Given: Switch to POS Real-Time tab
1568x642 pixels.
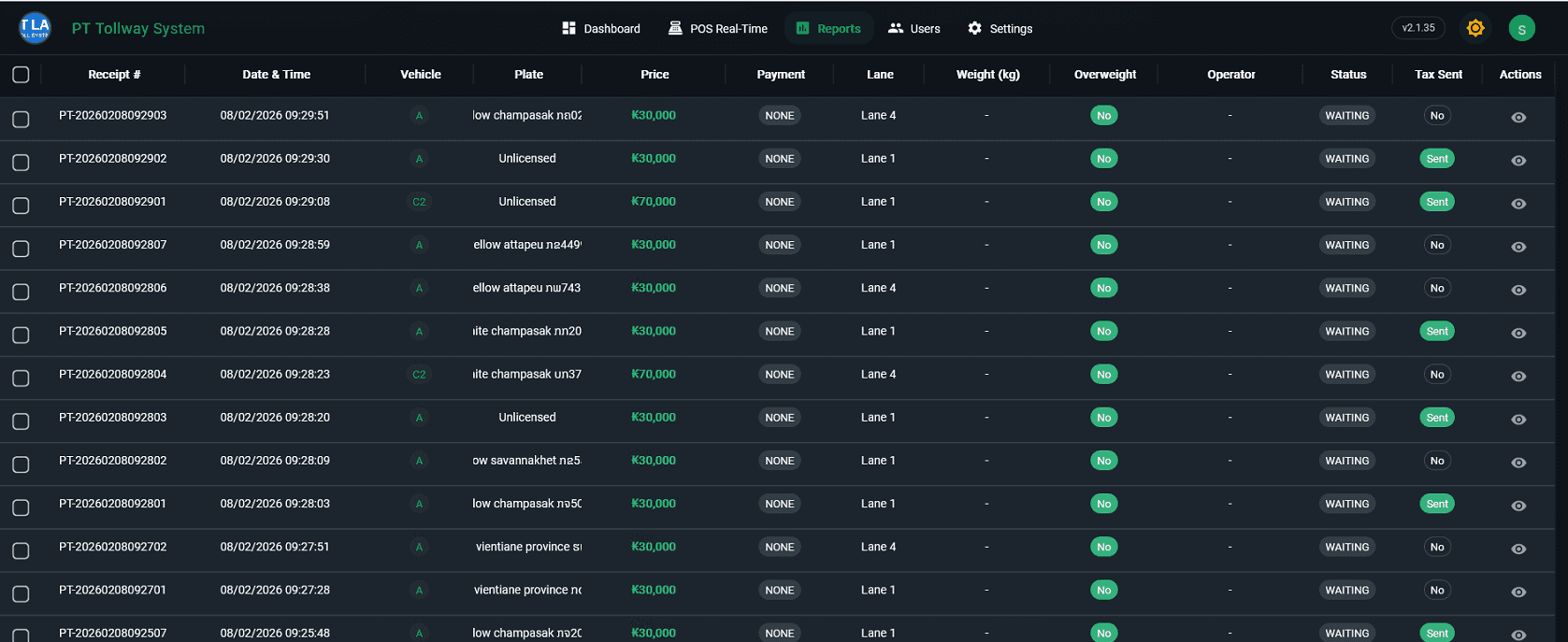Looking at the screenshot, I should [718, 29].
